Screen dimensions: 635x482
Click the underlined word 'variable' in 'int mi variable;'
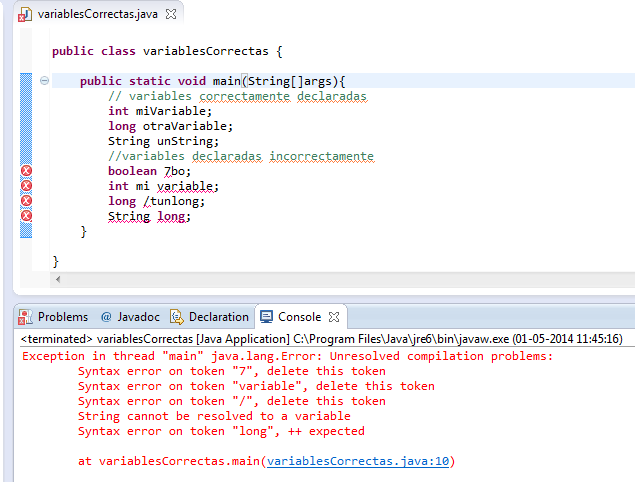click(x=185, y=186)
